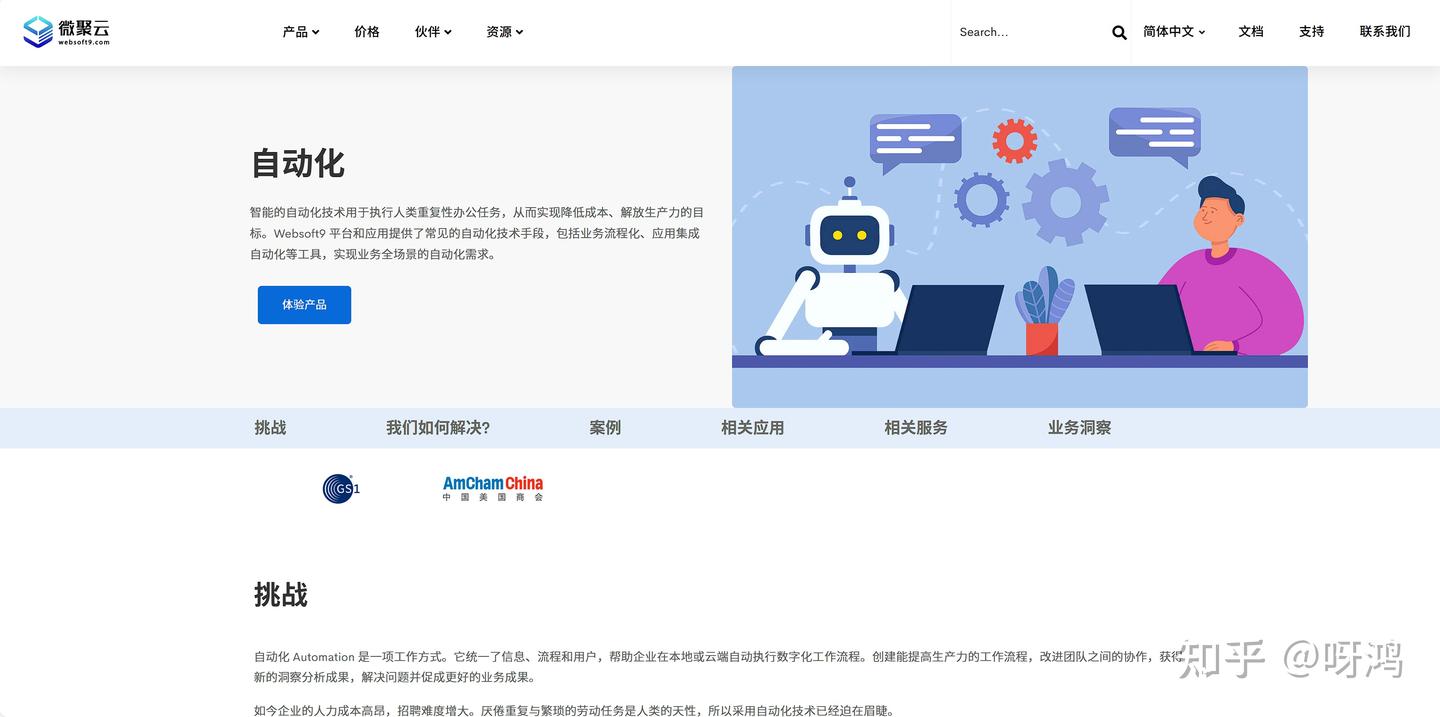Select the GS1 partner logo
This screenshot has height=717, width=1440.
pos(340,488)
